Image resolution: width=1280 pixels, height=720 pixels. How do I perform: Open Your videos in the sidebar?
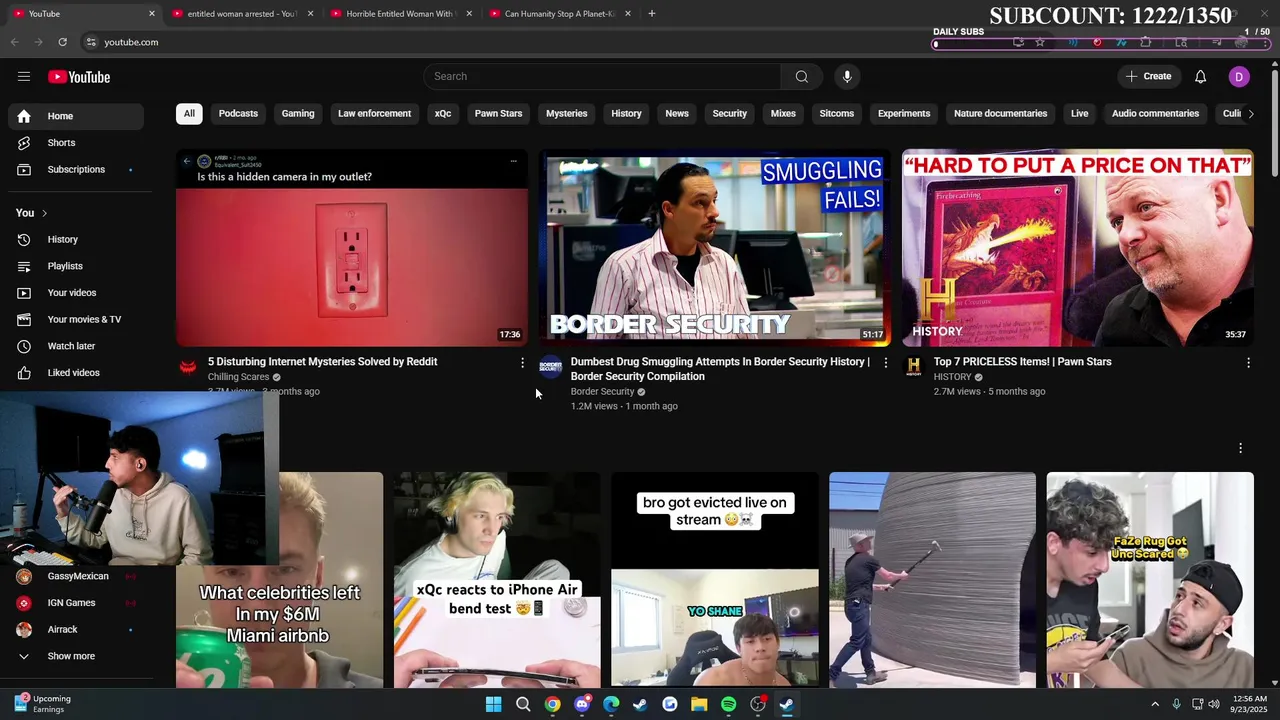click(76, 293)
